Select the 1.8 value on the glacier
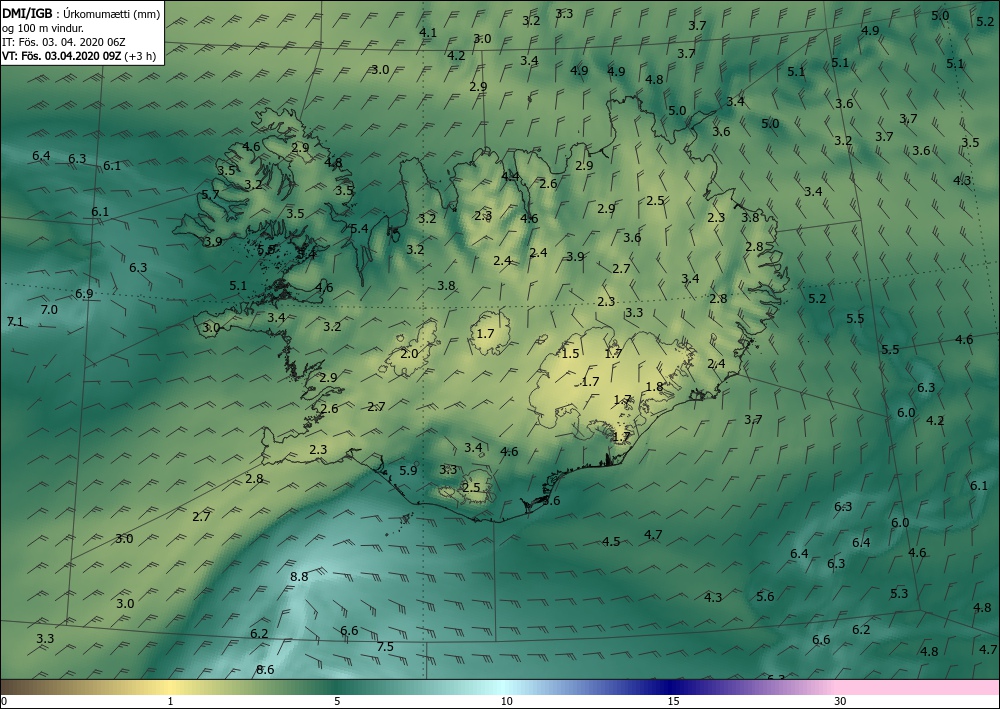Screen dimensions: 1000x709 point(654,386)
